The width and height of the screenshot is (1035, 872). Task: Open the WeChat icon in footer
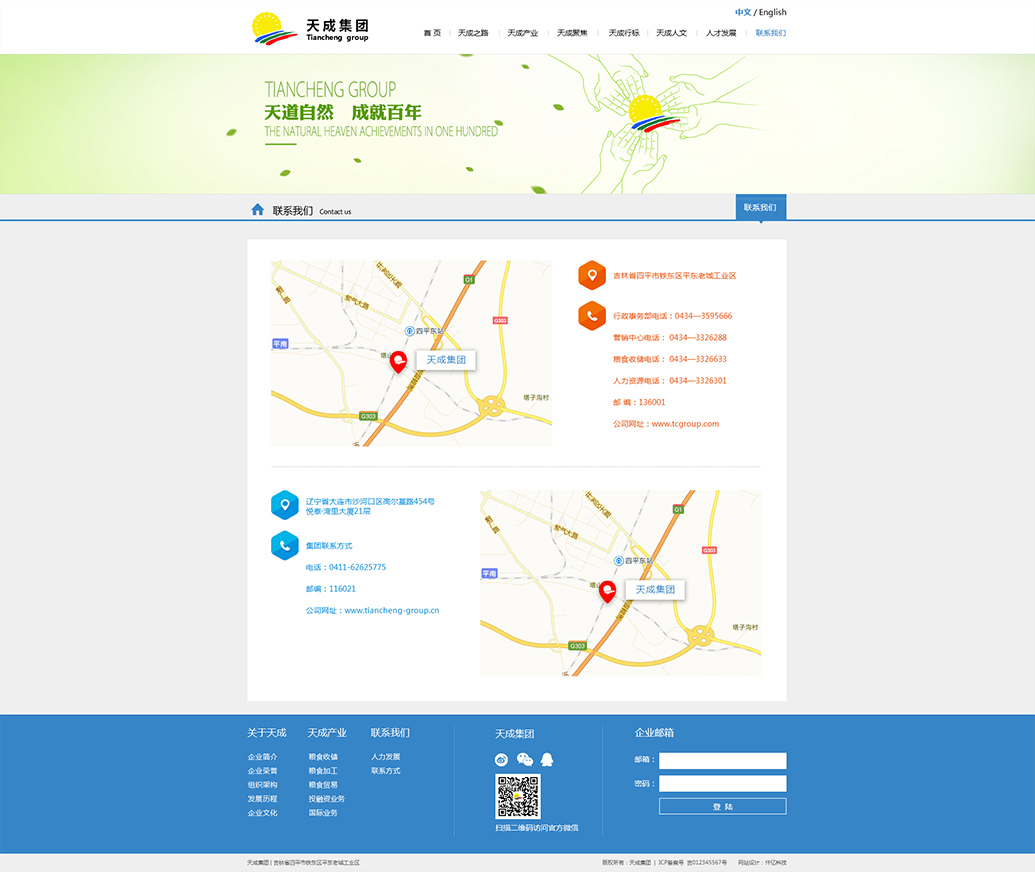point(524,760)
